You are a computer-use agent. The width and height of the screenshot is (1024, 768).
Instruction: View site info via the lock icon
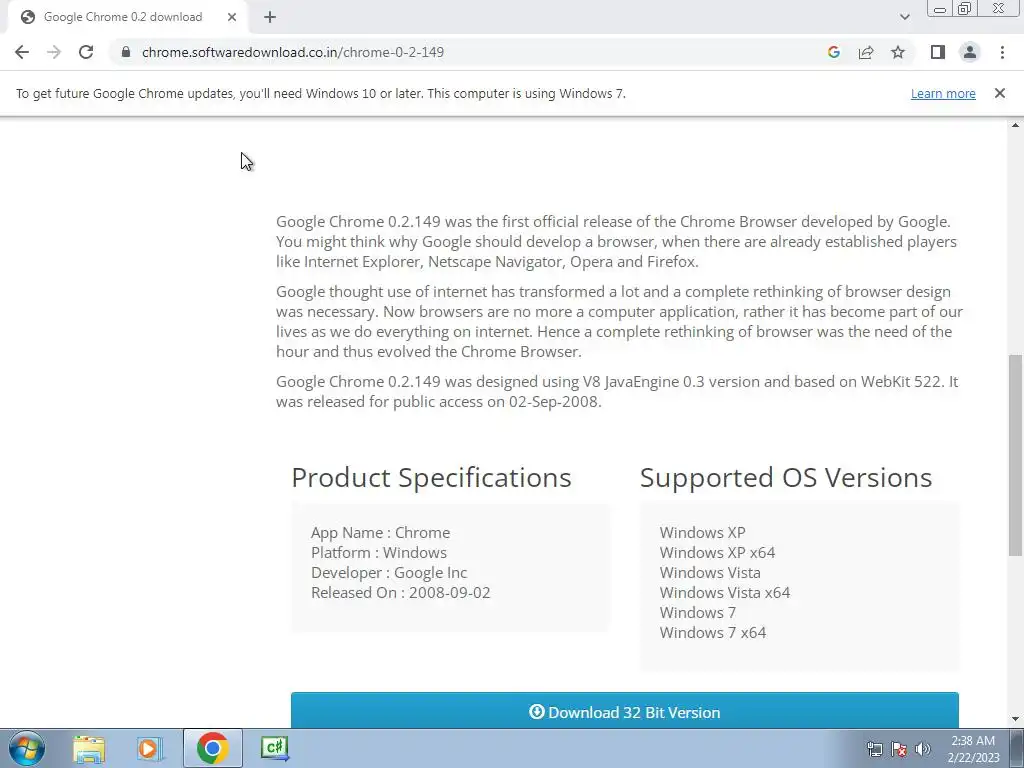[126, 52]
